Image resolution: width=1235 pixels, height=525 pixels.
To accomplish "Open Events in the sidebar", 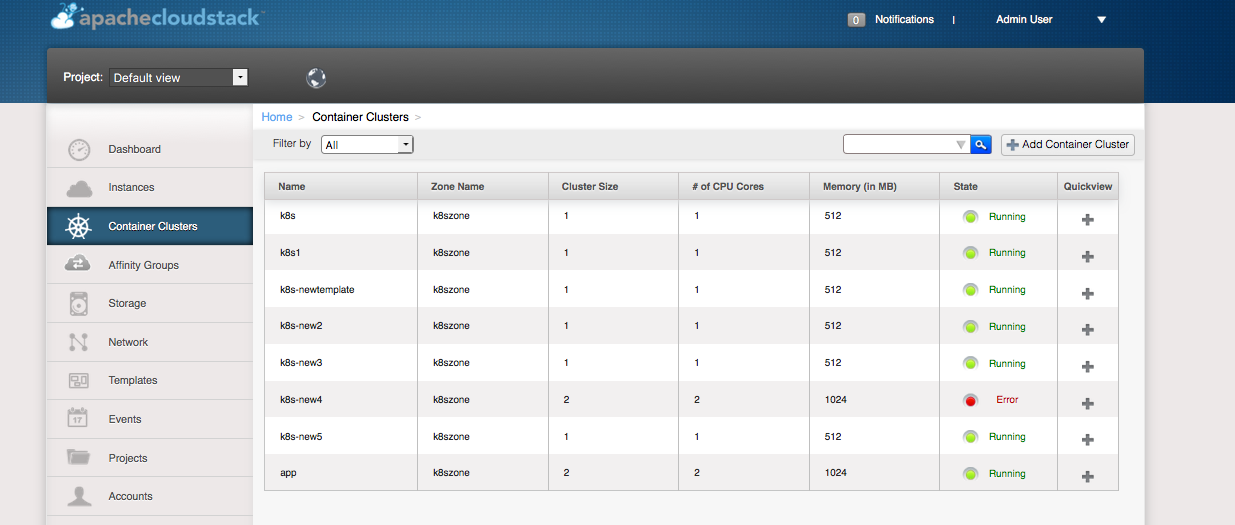I will [150, 419].
